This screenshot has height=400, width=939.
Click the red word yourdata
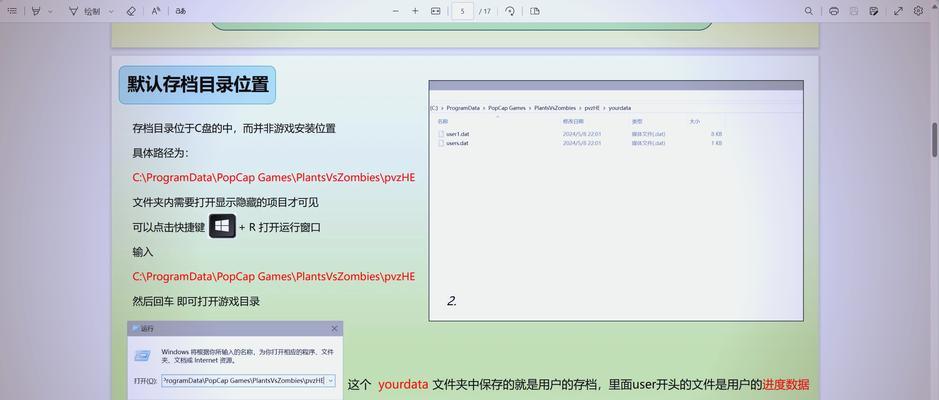403,384
